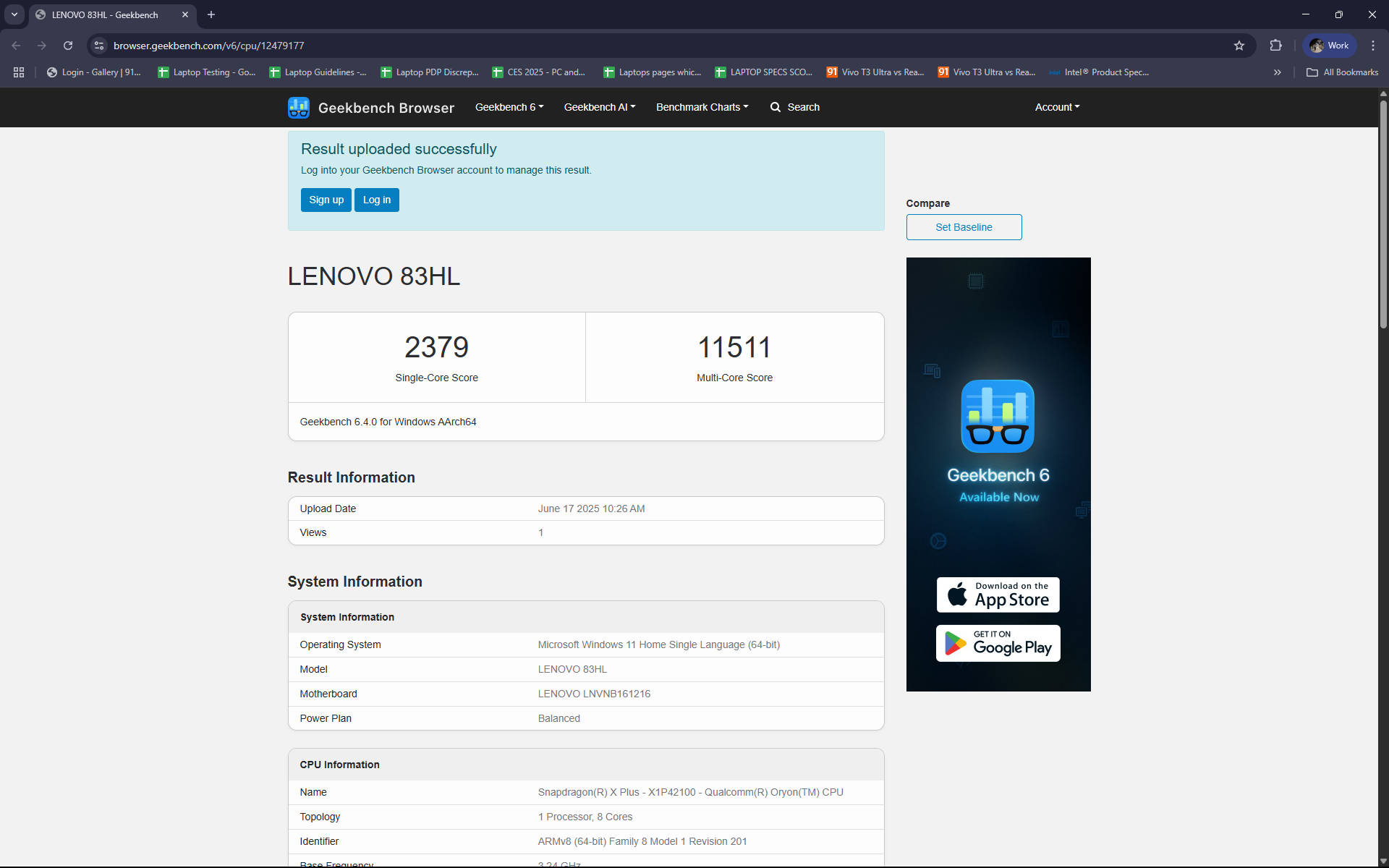Click the browser address bar URL
This screenshot has height=868, width=1389.
[208, 46]
